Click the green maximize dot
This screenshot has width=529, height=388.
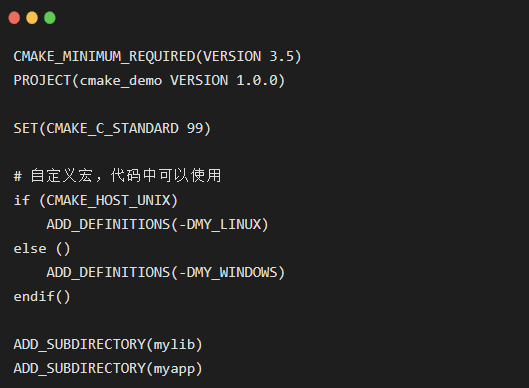(50, 18)
